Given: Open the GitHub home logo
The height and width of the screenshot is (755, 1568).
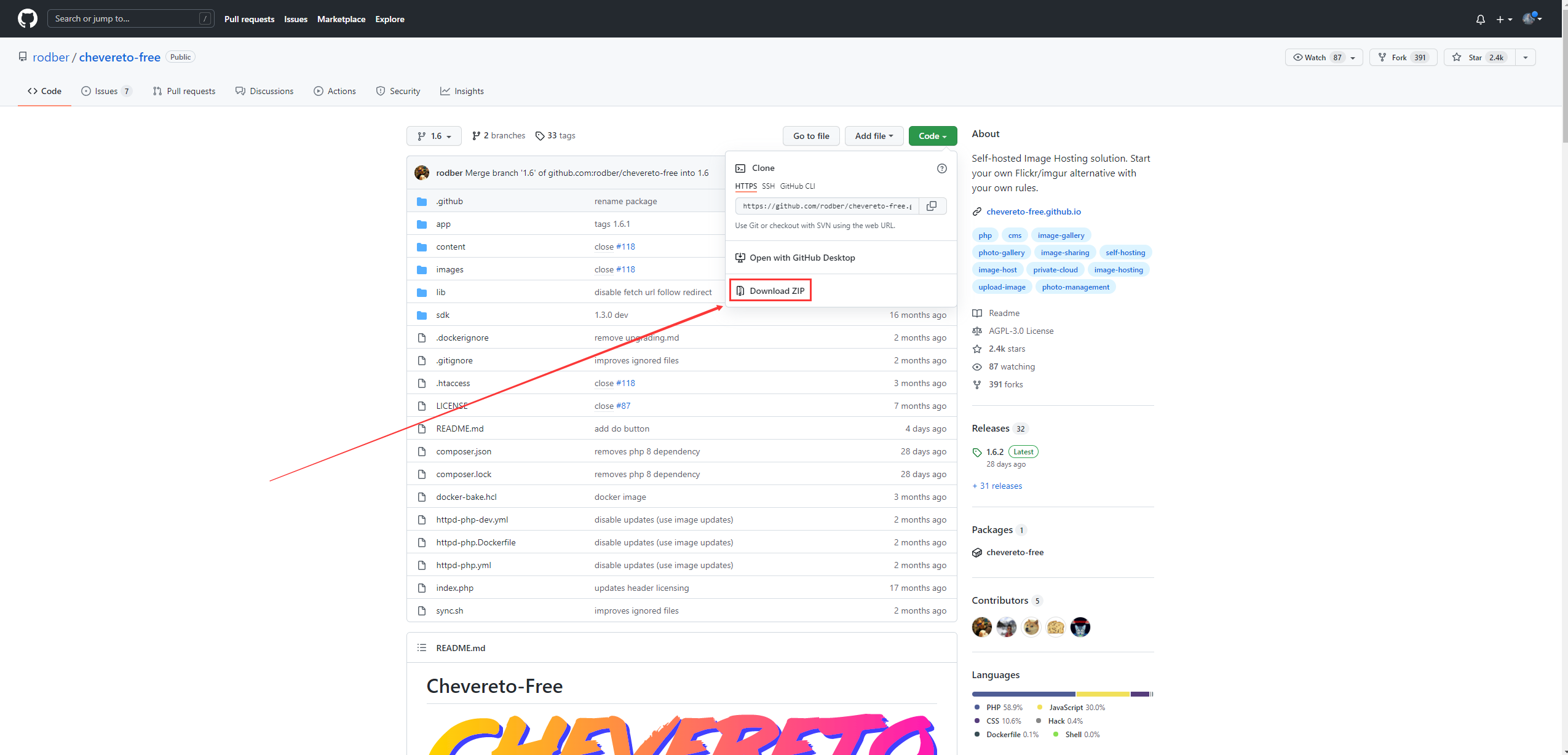Looking at the screenshot, I should tap(28, 18).
